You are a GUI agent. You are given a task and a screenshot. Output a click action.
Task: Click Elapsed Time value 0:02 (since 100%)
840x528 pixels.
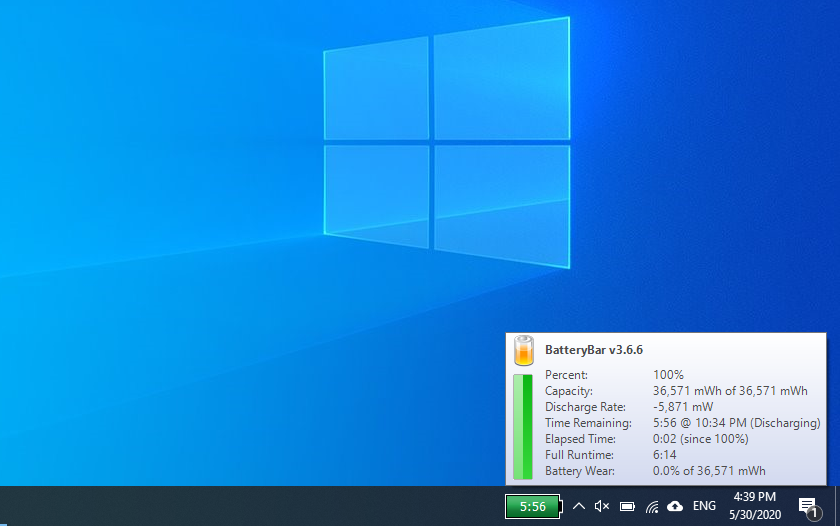700,439
